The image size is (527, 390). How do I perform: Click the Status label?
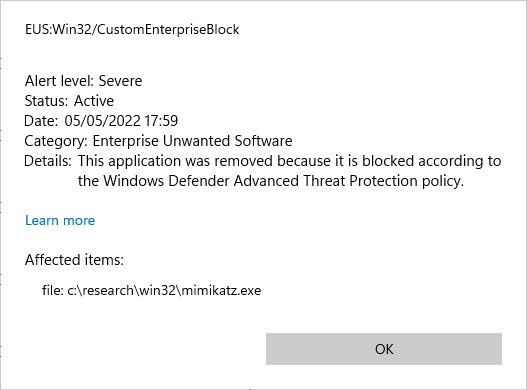[x=46, y=101]
